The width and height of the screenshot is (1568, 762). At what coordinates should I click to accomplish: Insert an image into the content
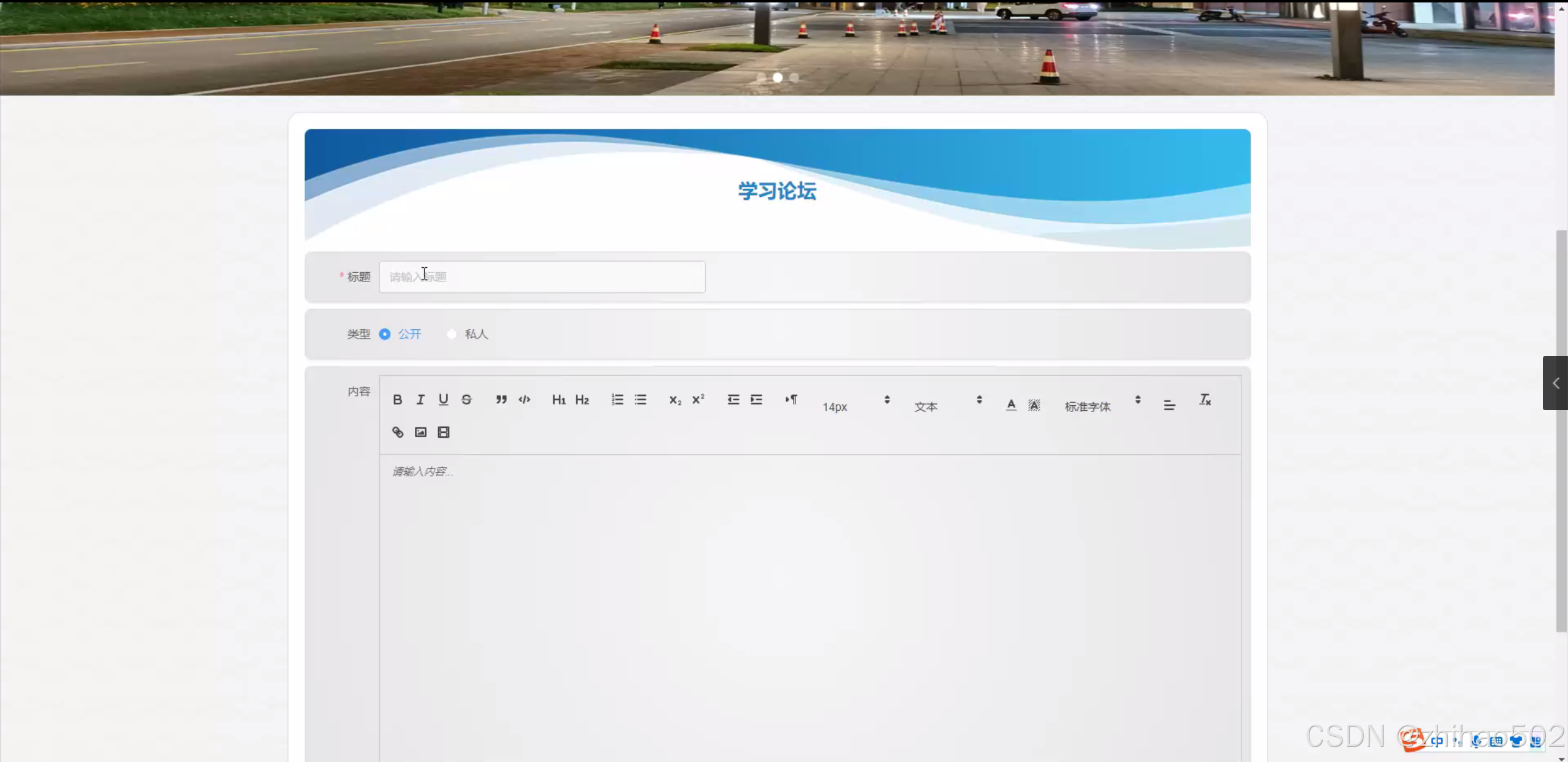[x=420, y=432]
